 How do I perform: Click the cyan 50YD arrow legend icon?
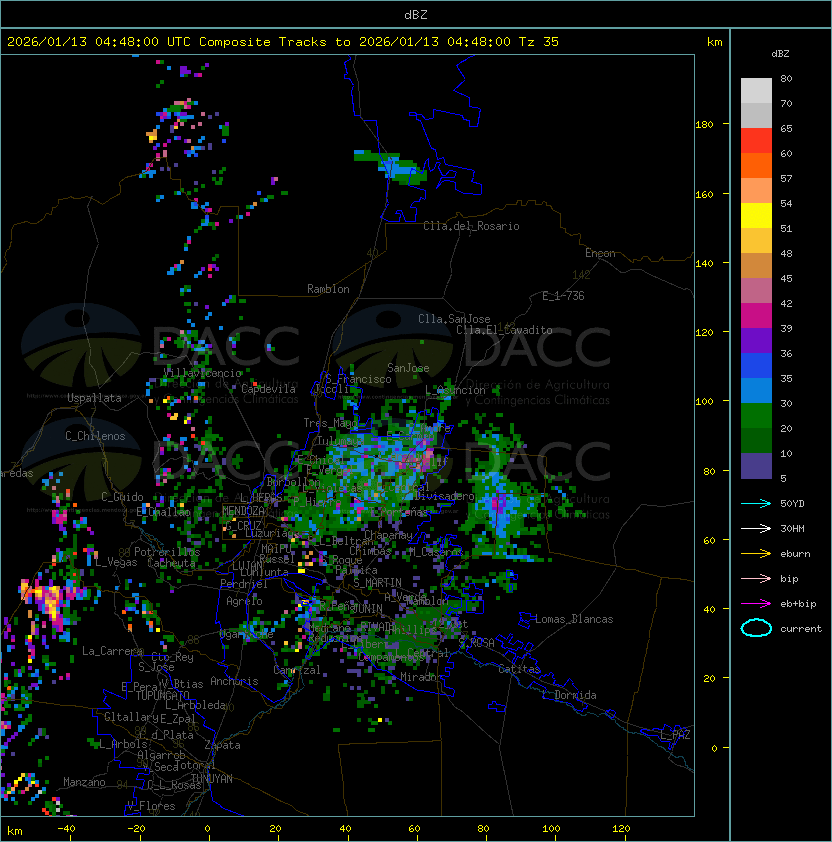(x=756, y=503)
